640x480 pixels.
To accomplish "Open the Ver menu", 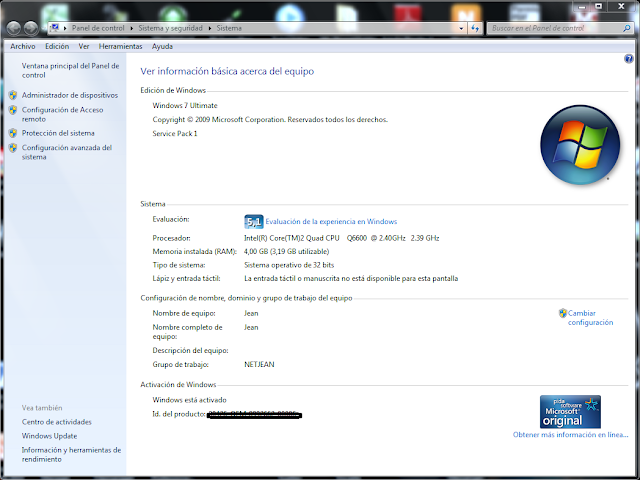I will [84, 47].
